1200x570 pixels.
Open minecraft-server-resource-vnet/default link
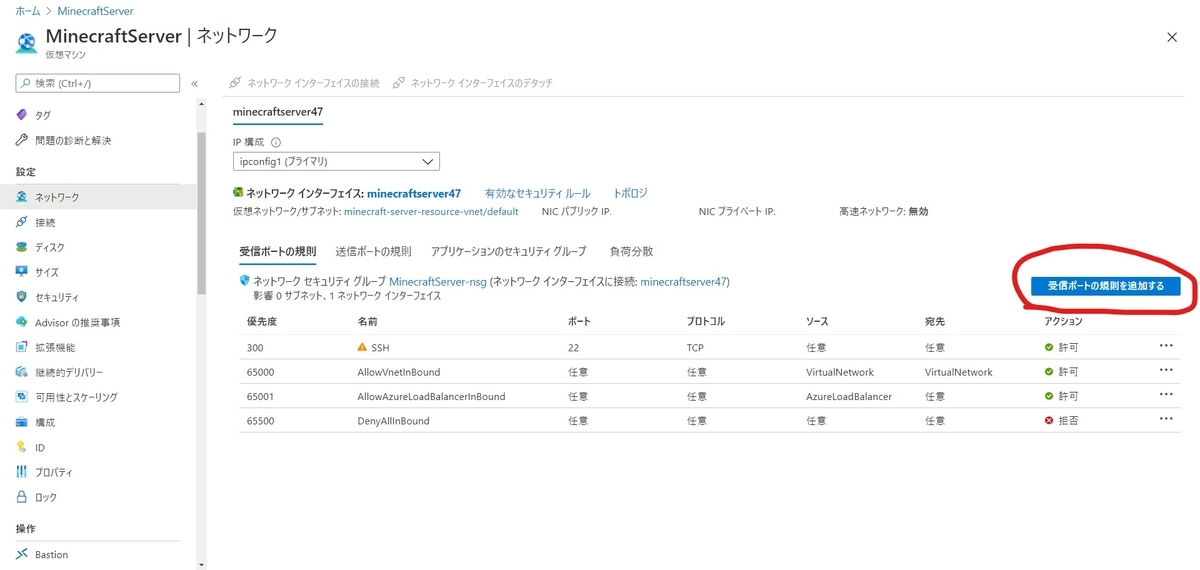(x=431, y=212)
